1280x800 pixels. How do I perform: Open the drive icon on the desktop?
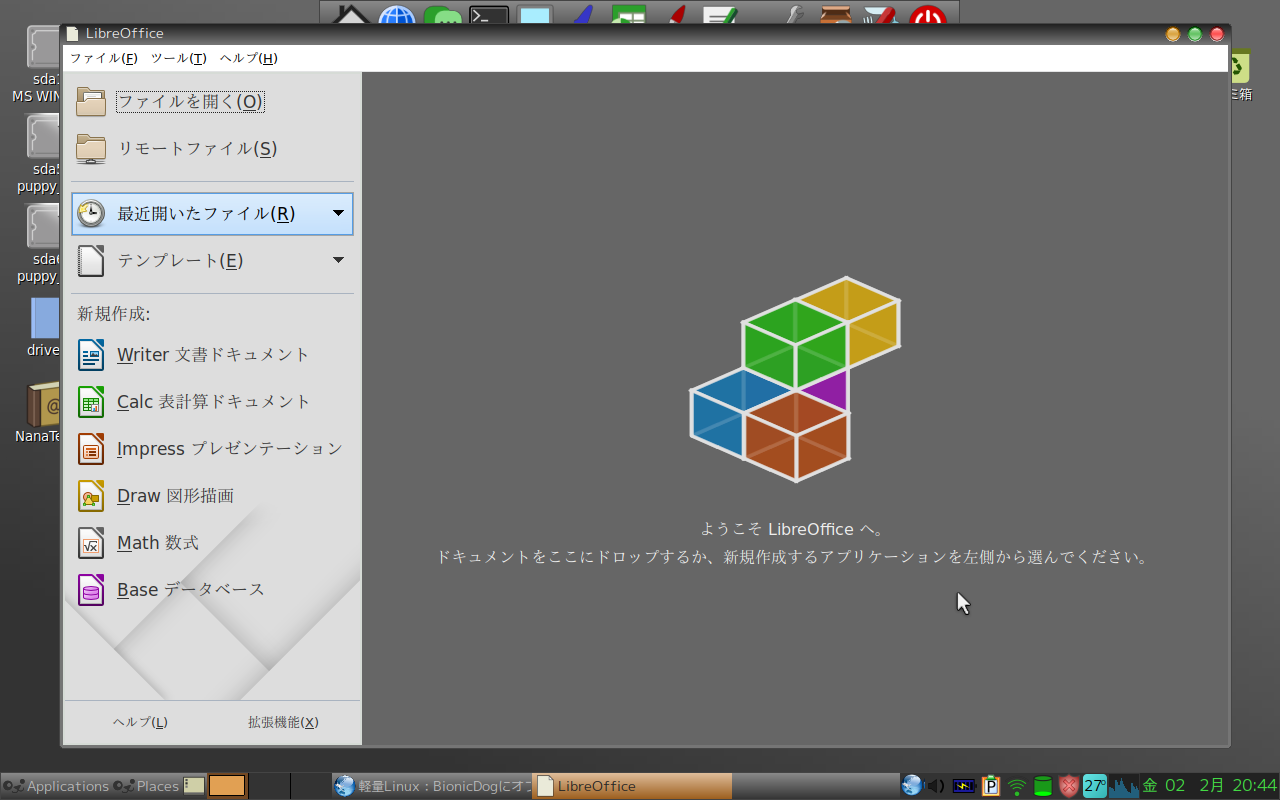45,318
